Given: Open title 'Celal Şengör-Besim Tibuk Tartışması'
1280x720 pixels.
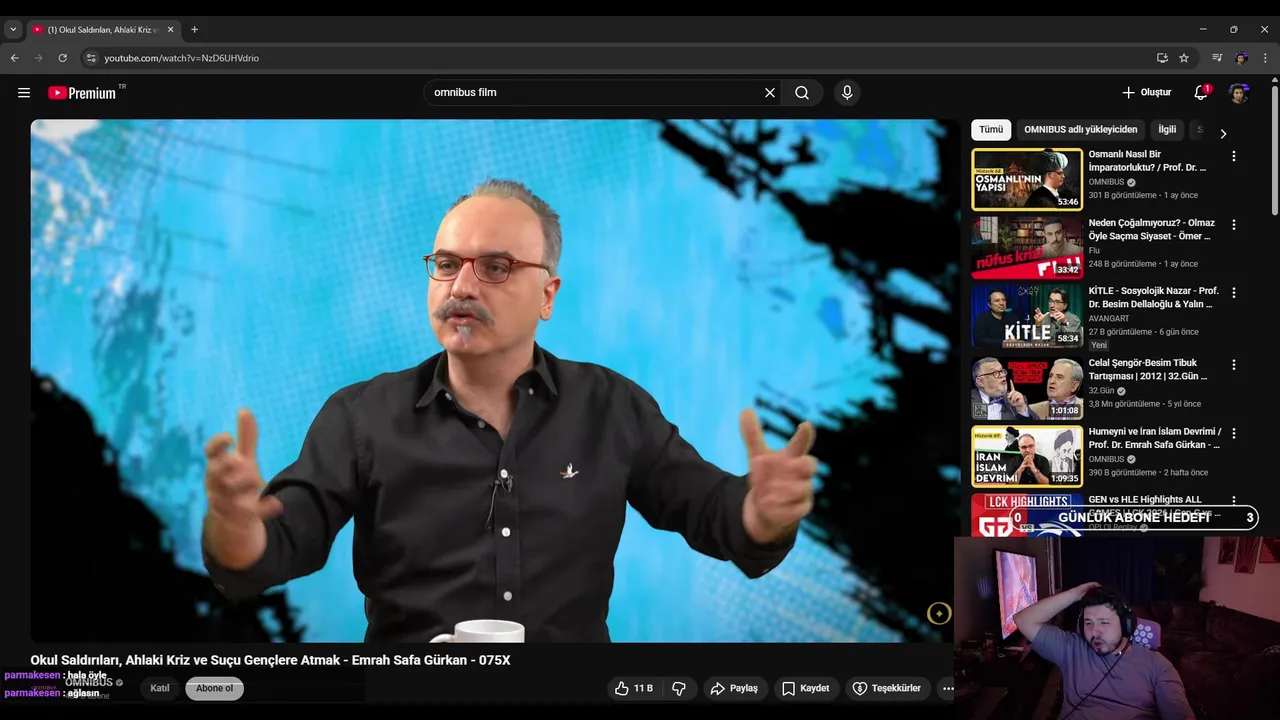Looking at the screenshot, I should tap(1148, 370).
